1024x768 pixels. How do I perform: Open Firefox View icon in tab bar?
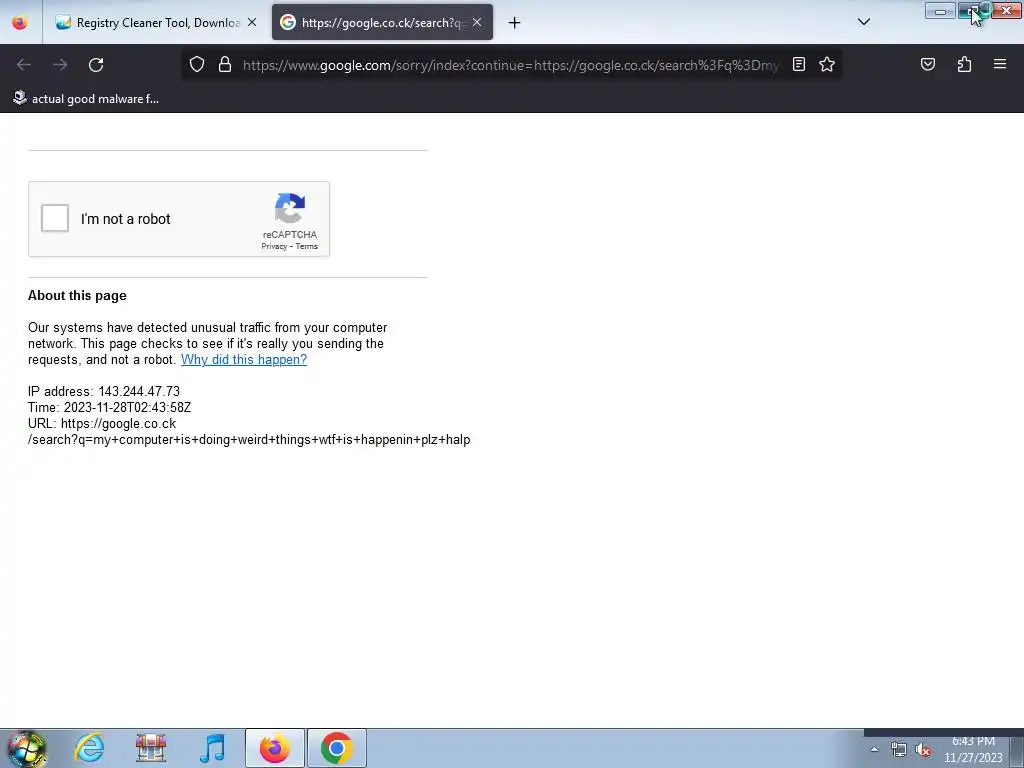pyautogui.click(x=20, y=23)
